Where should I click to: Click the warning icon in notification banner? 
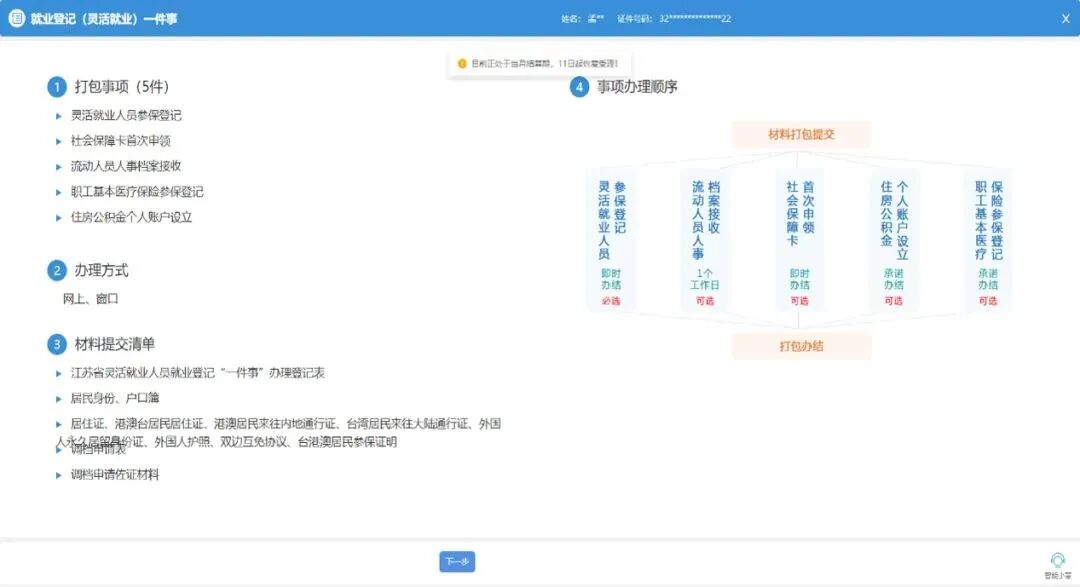[x=462, y=63]
